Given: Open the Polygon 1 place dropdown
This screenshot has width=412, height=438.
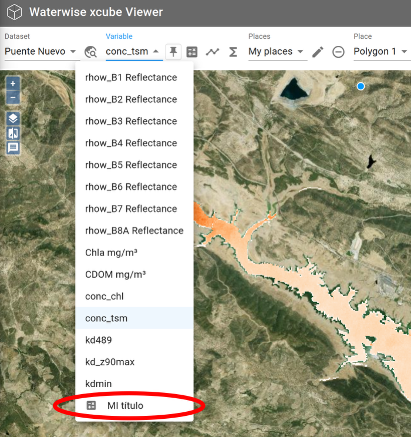Looking at the screenshot, I should pyautogui.click(x=381, y=52).
